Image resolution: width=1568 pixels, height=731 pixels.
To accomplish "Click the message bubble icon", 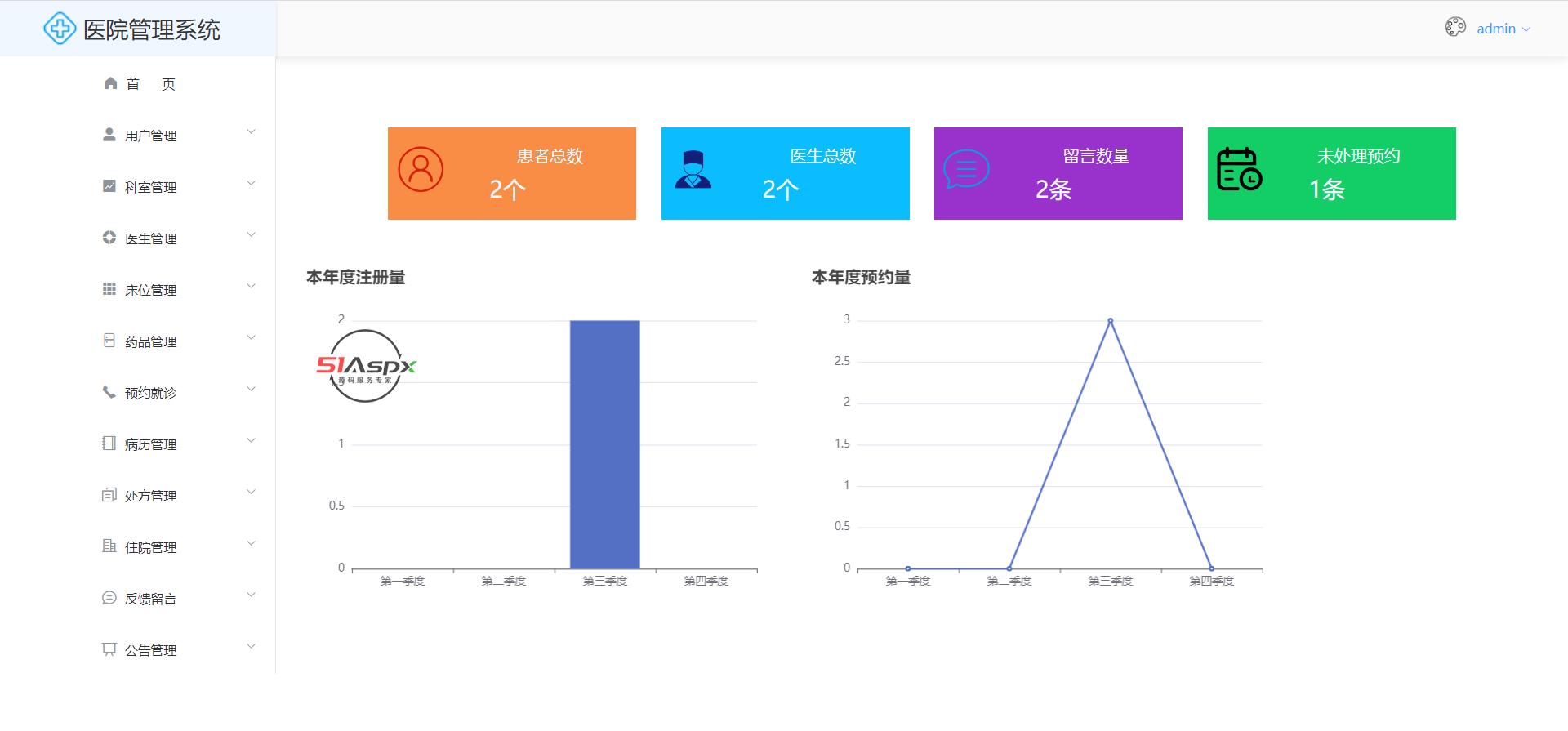I will 966,170.
